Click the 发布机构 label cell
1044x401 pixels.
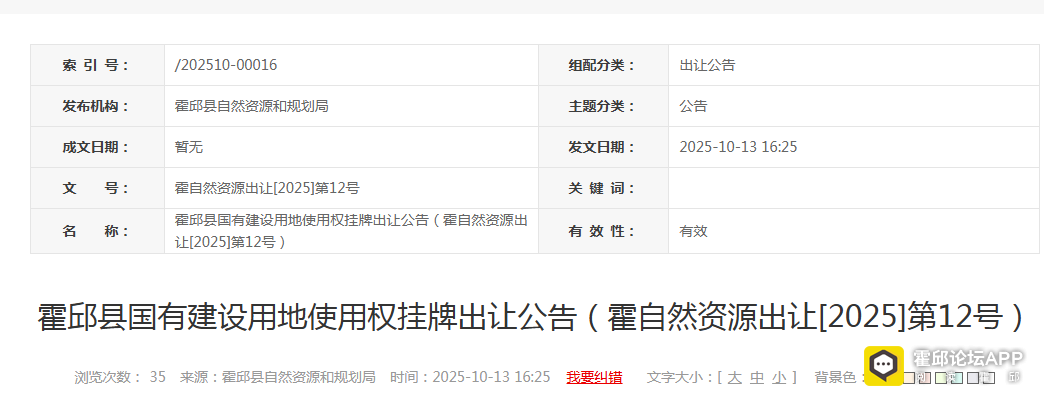97,106
